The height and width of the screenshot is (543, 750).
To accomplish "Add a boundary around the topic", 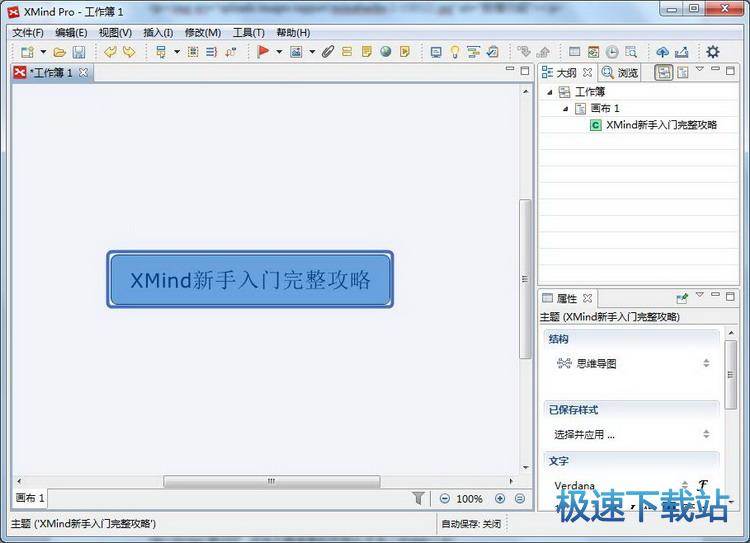I will pyautogui.click(x=193, y=52).
